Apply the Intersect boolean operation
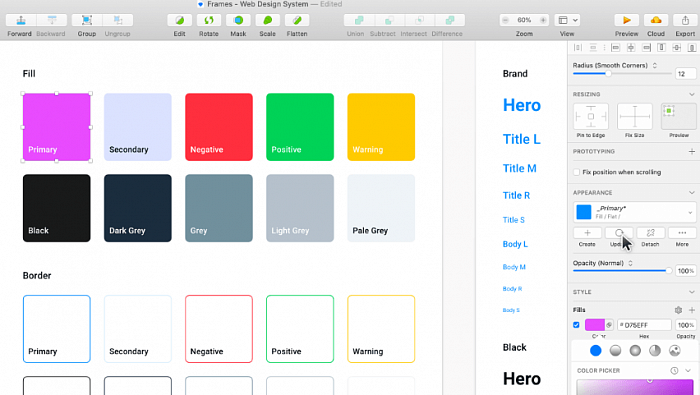 tap(420, 20)
